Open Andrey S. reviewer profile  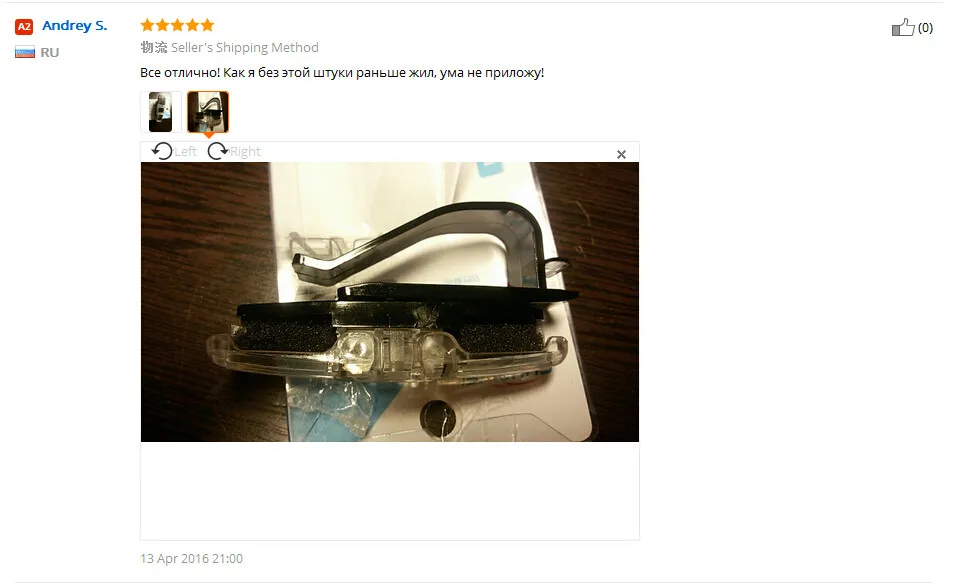(74, 26)
